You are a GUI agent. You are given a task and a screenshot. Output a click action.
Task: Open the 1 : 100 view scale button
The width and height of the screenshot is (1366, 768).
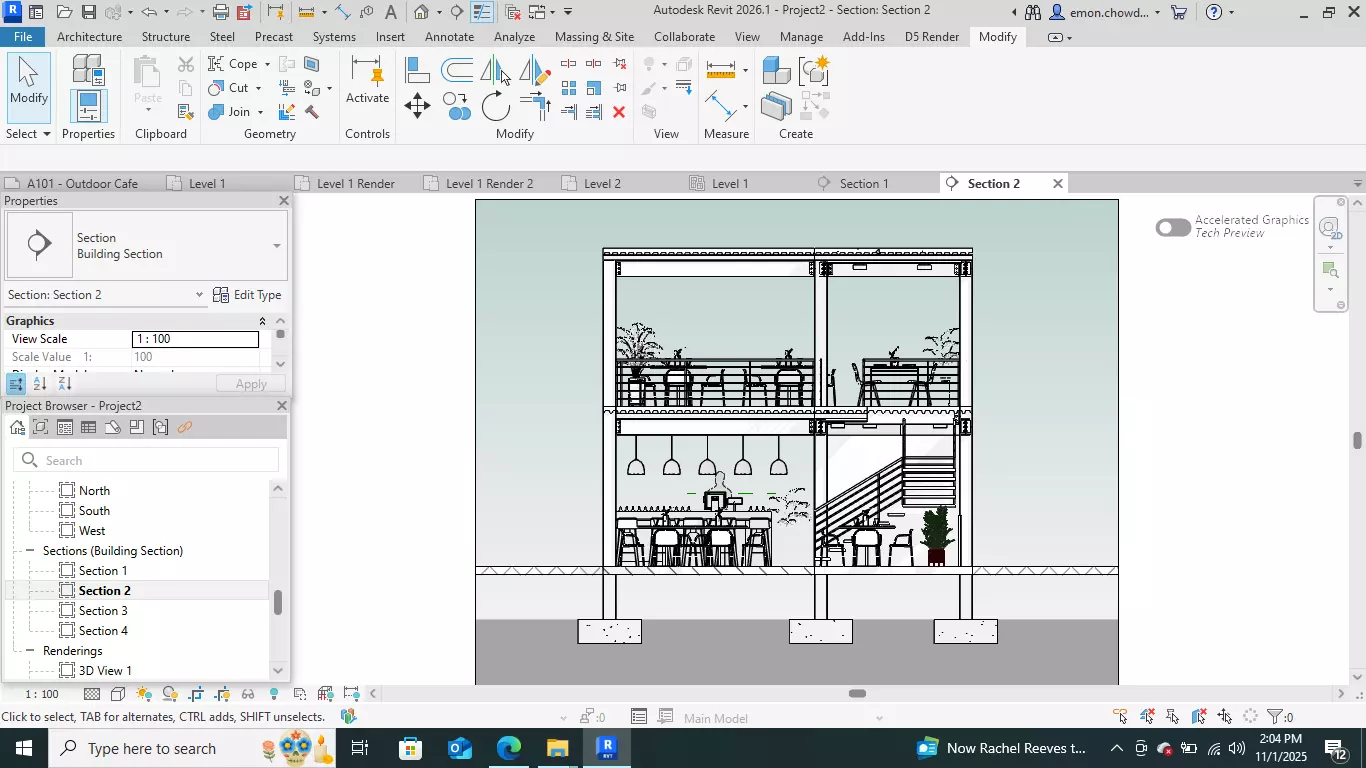click(x=41, y=694)
